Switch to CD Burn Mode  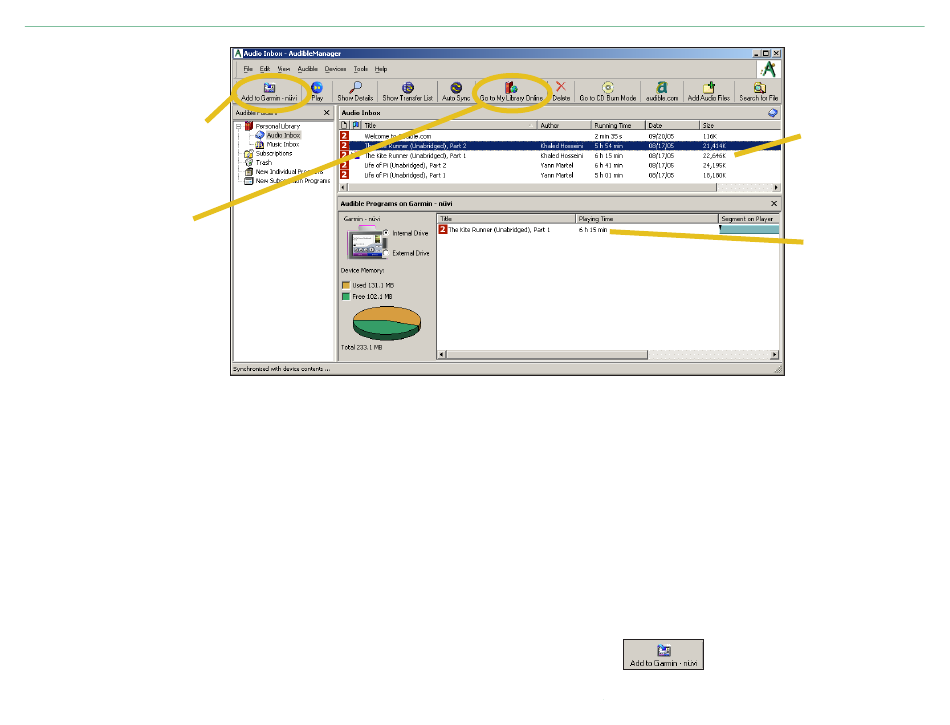[608, 92]
